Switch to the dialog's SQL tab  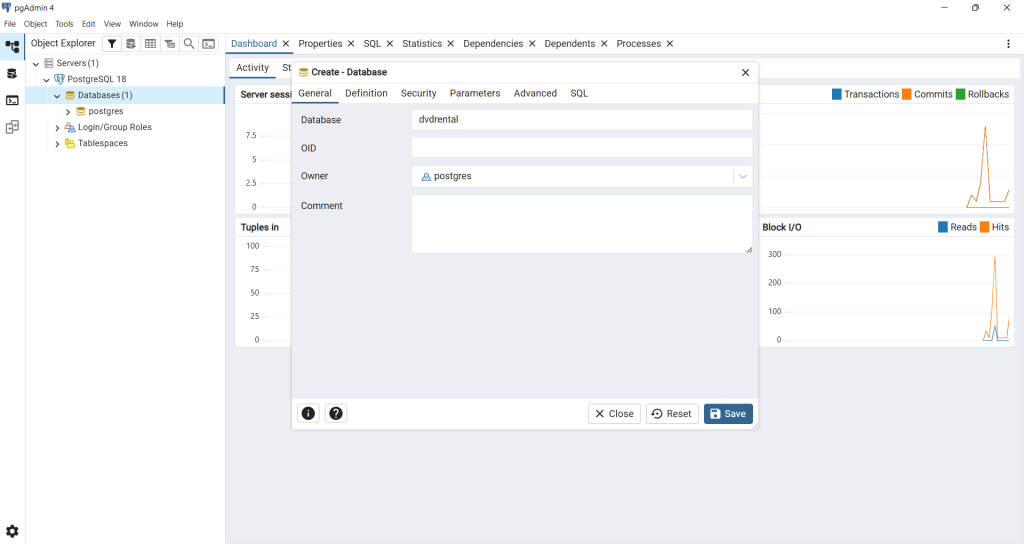click(x=579, y=93)
